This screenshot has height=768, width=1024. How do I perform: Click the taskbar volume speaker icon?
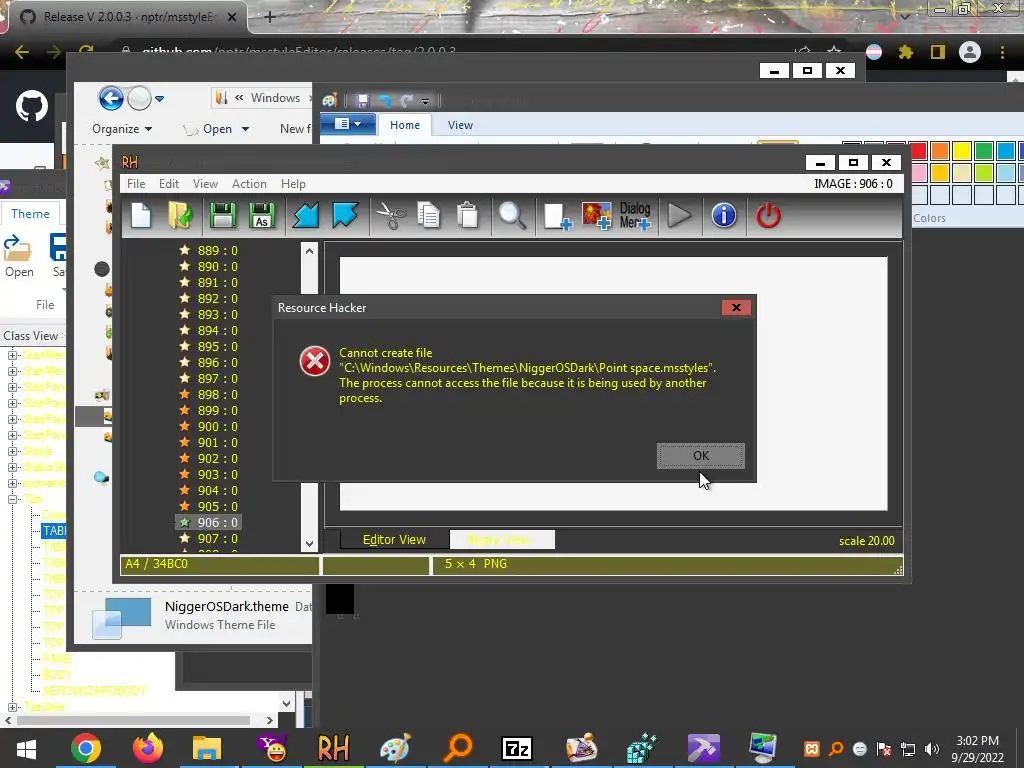(x=932, y=749)
